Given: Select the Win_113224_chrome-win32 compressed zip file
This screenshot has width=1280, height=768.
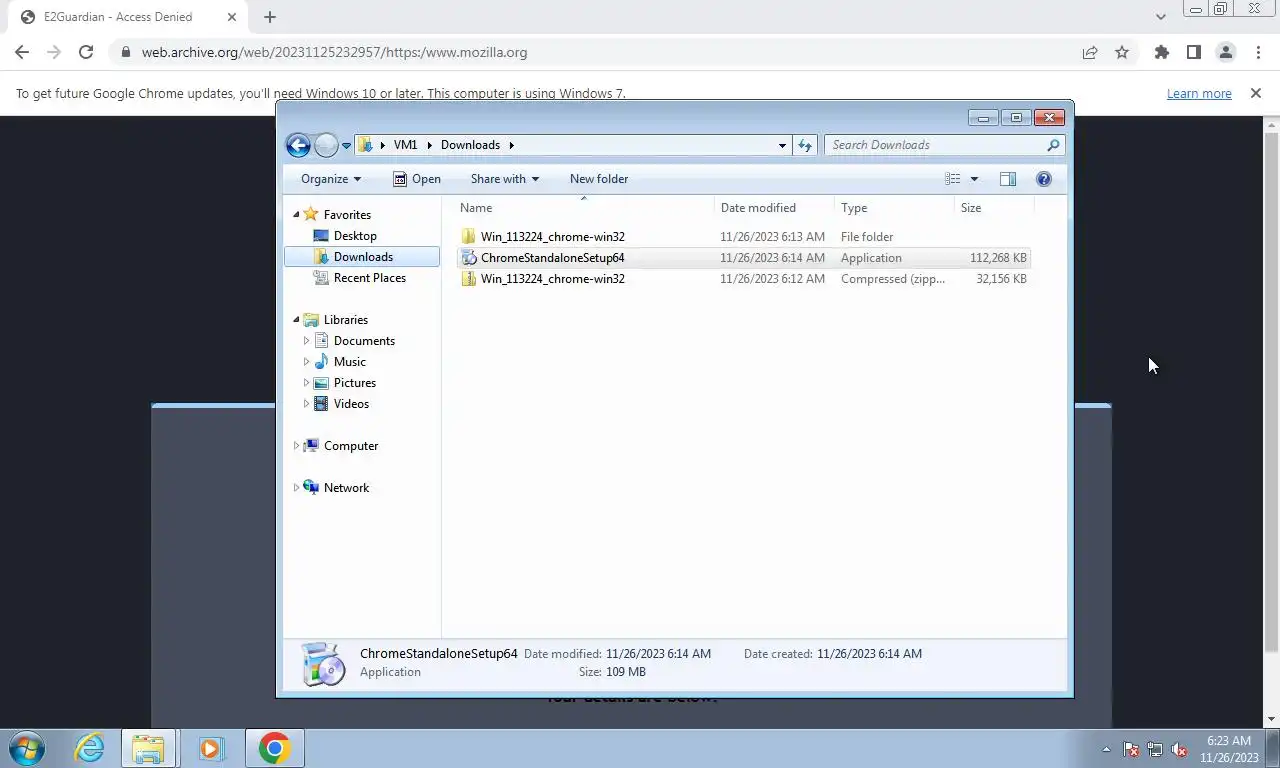Looking at the screenshot, I should 743,279.
